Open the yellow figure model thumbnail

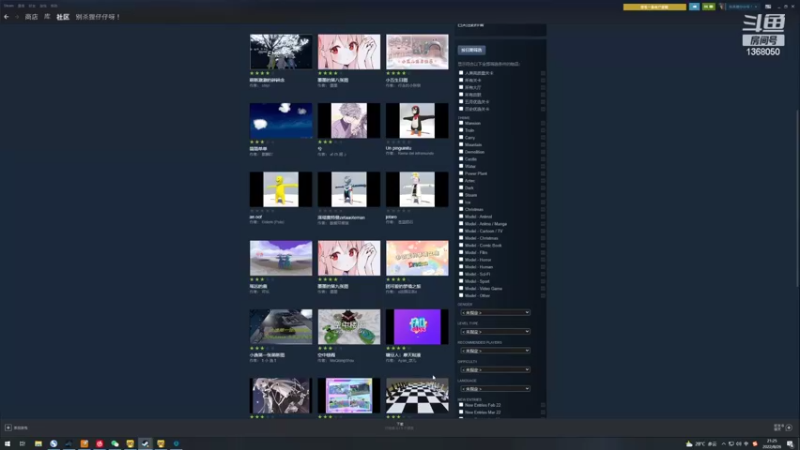[x=281, y=189]
